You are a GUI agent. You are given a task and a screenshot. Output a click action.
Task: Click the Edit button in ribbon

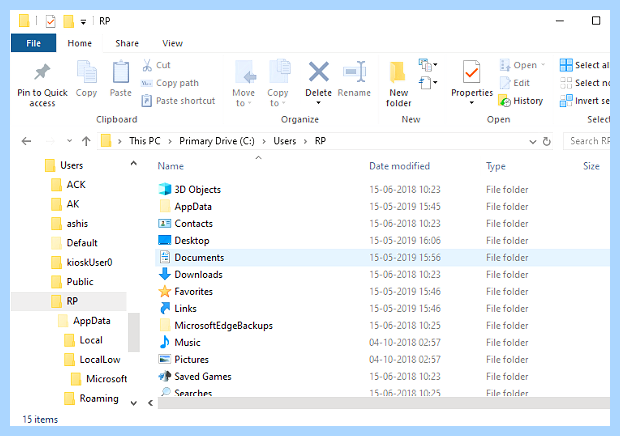pyautogui.click(x=515, y=83)
